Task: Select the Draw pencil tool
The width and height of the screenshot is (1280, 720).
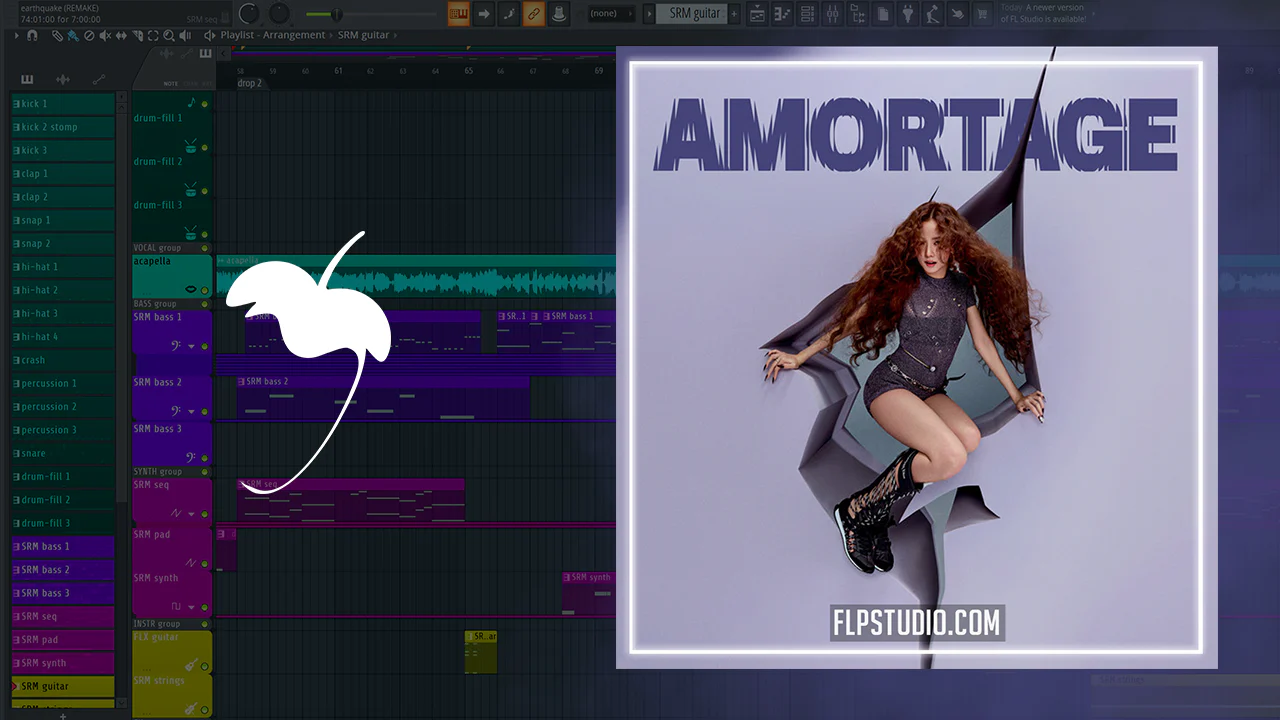Action: coord(57,35)
